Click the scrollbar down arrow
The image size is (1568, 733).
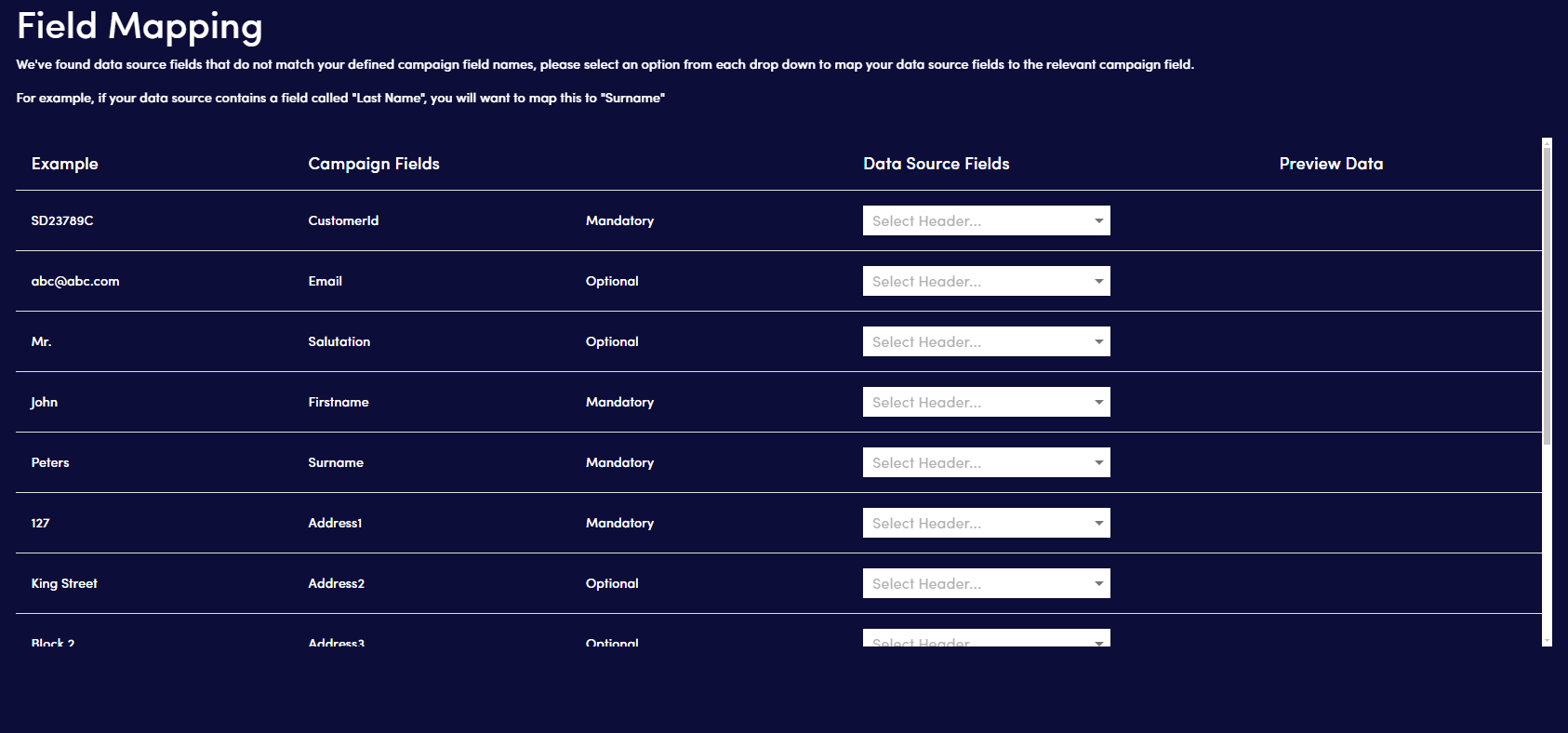[x=1547, y=642]
